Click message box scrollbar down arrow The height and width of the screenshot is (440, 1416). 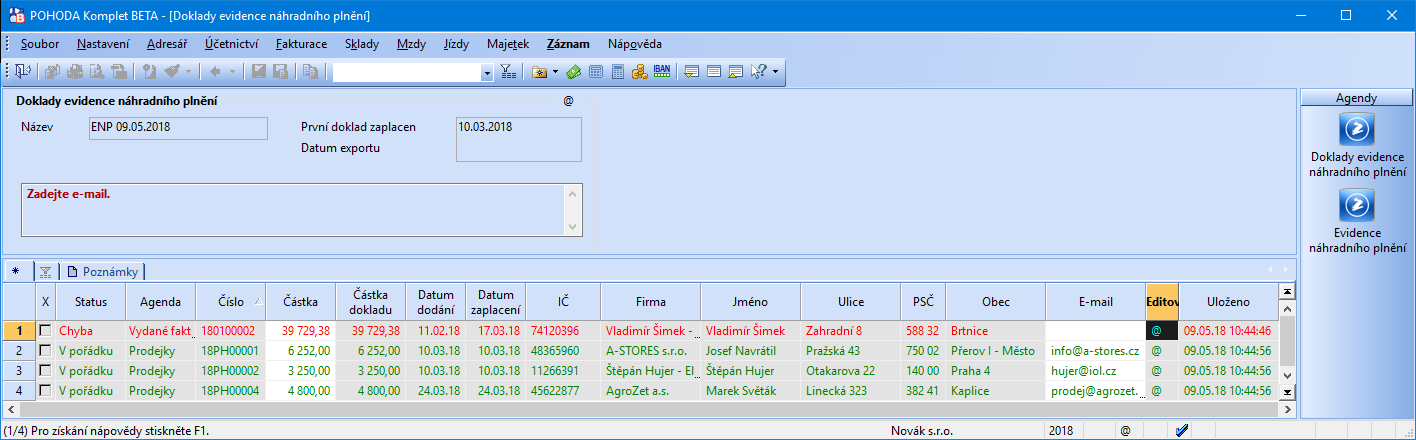tap(573, 228)
